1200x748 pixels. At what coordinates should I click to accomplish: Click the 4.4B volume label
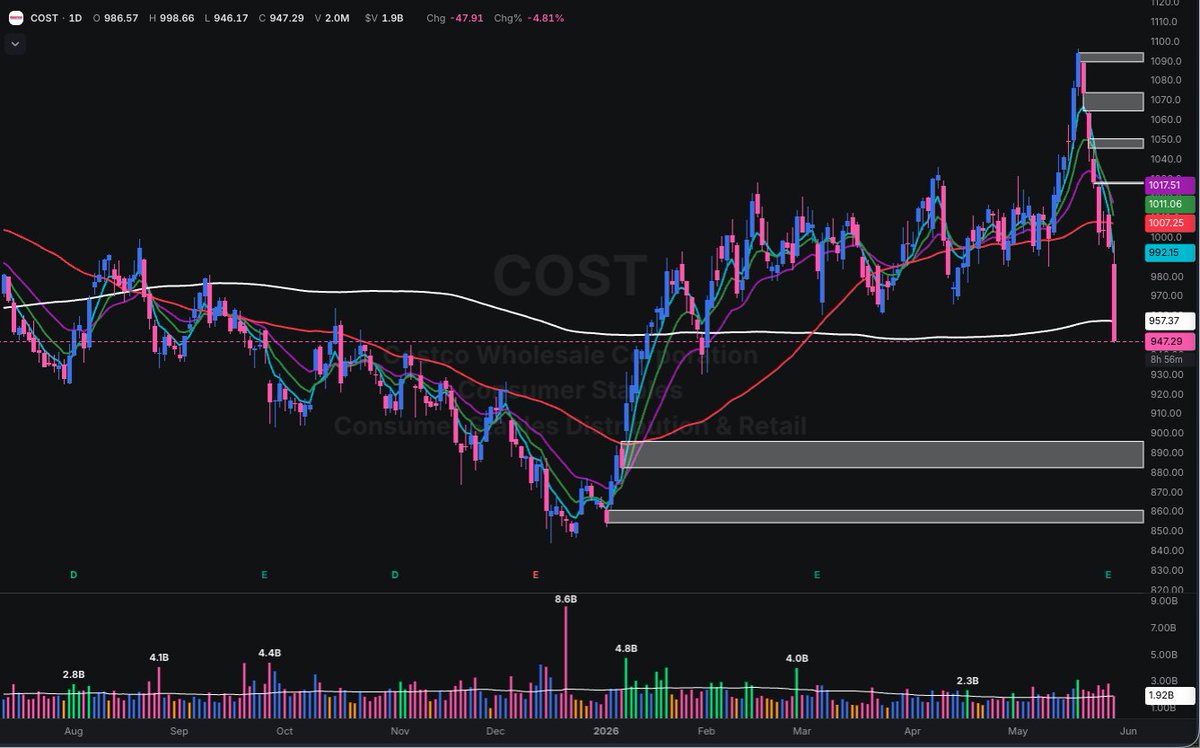point(269,653)
